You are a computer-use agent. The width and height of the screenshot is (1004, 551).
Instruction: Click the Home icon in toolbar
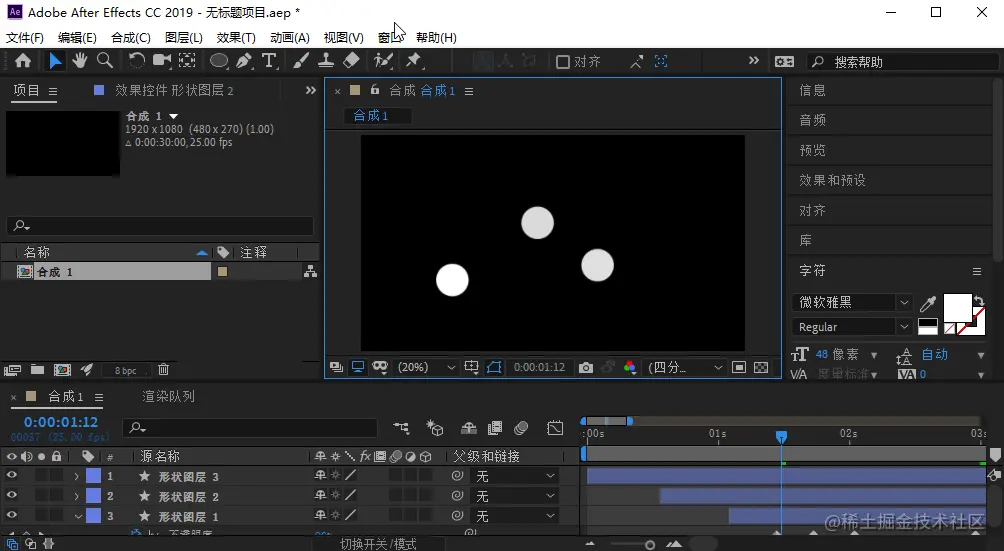(23, 61)
